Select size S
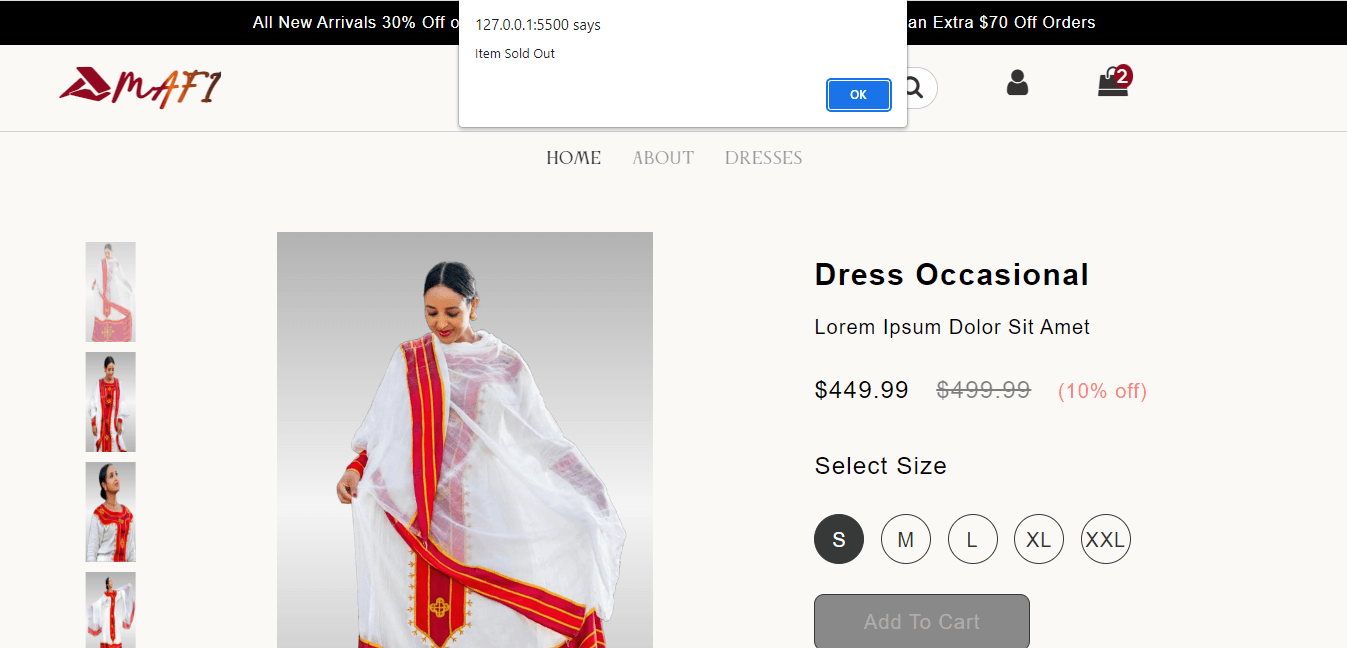The width and height of the screenshot is (1347, 648). 839,540
